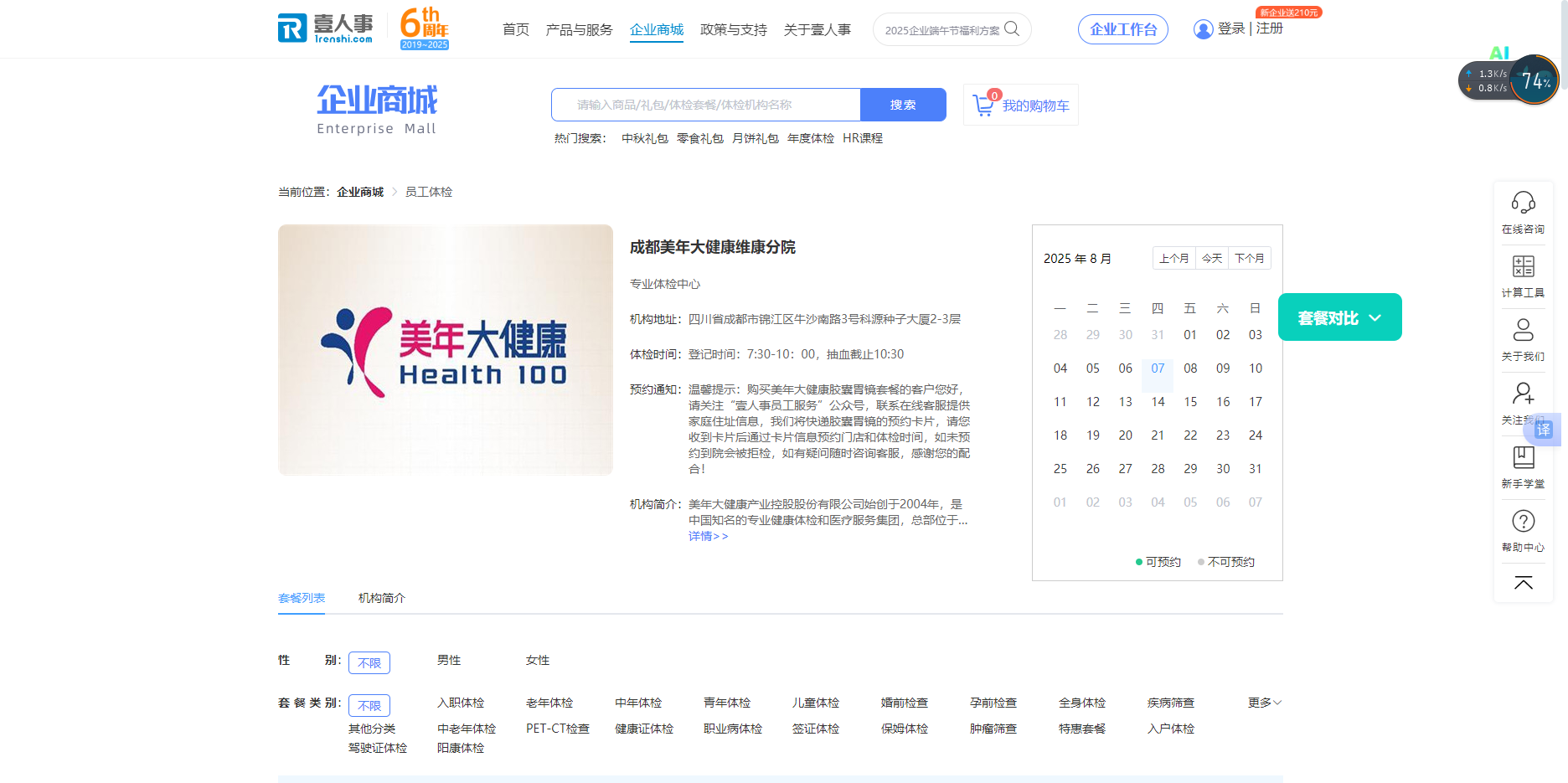The image size is (1568, 783).
Task: Select 肿瘤筛查 category
Action: pyautogui.click(x=993, y=729)
